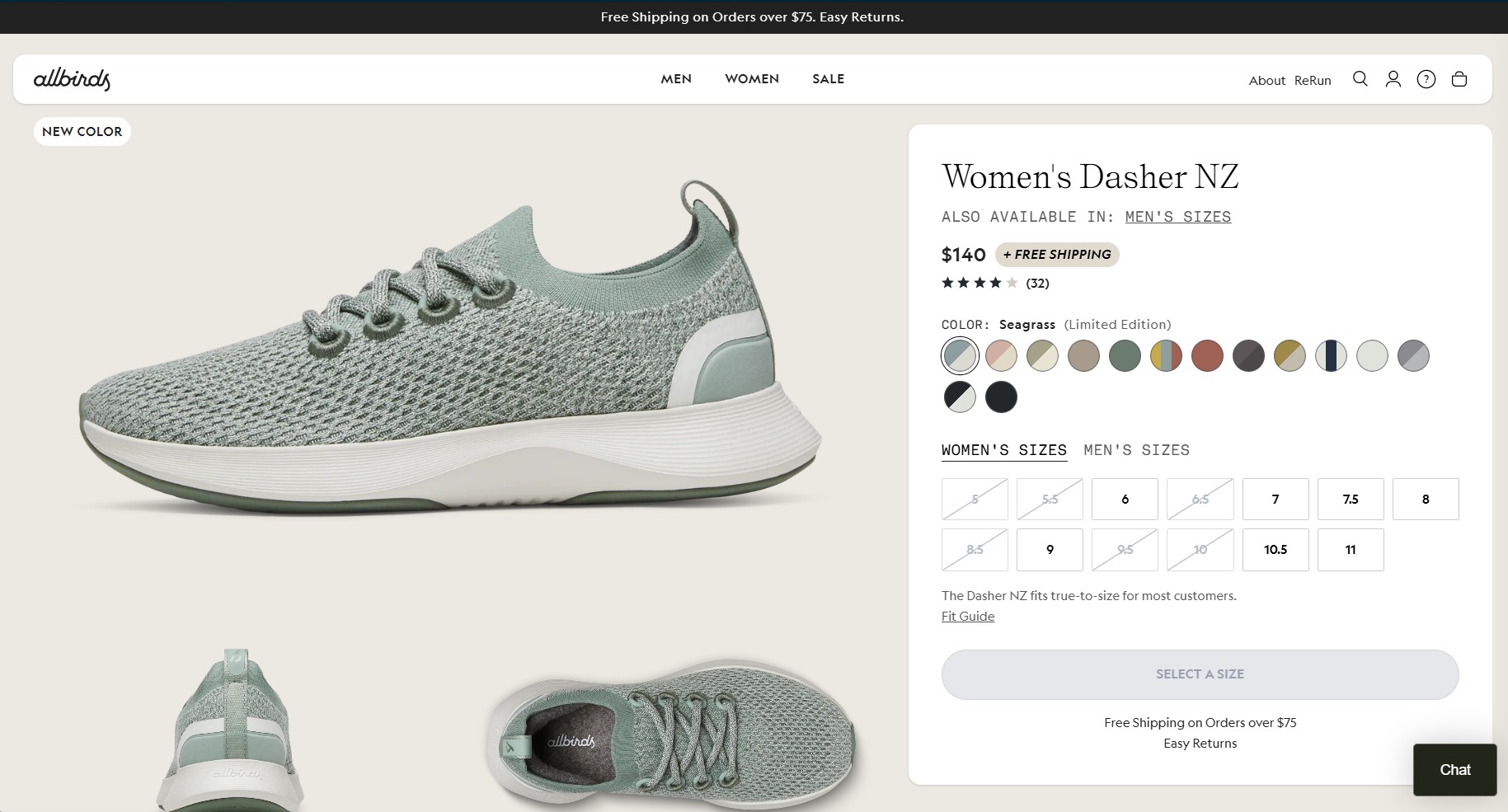The image size is (1508, 812).
Task: Select the solid taupe color swatch
Action: point(1083,356)
